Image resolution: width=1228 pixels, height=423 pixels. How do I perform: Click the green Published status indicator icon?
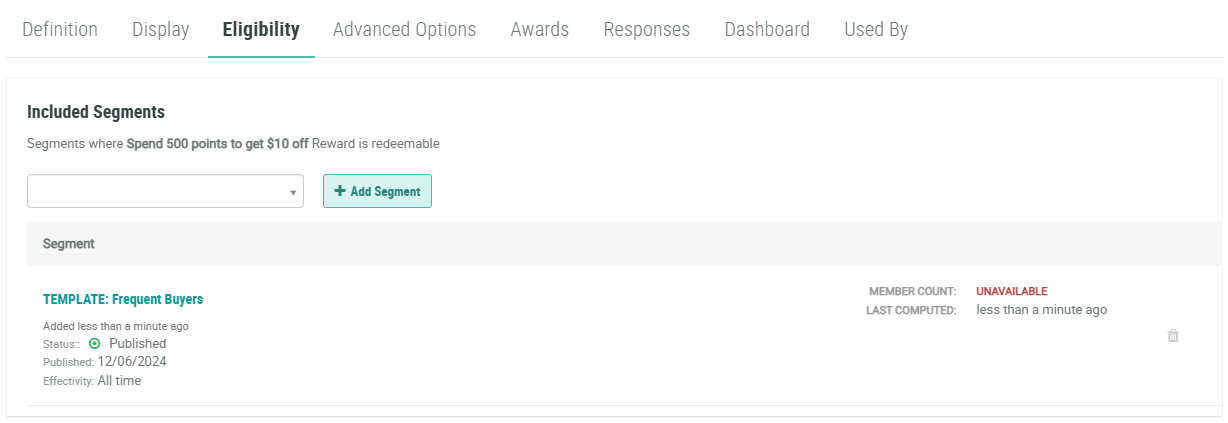(x=95, y=343)
